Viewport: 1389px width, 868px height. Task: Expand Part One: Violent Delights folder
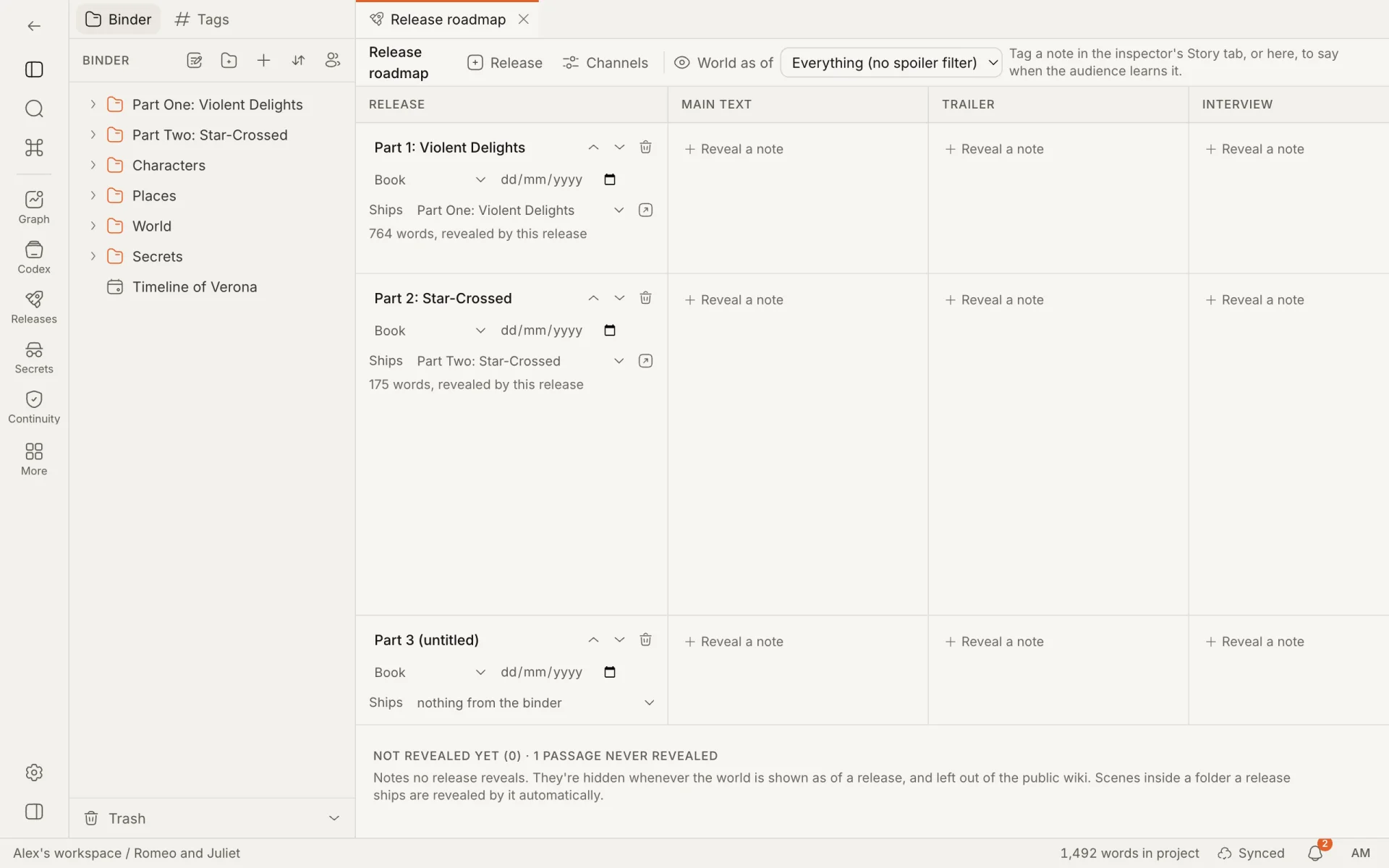(93, 104)
